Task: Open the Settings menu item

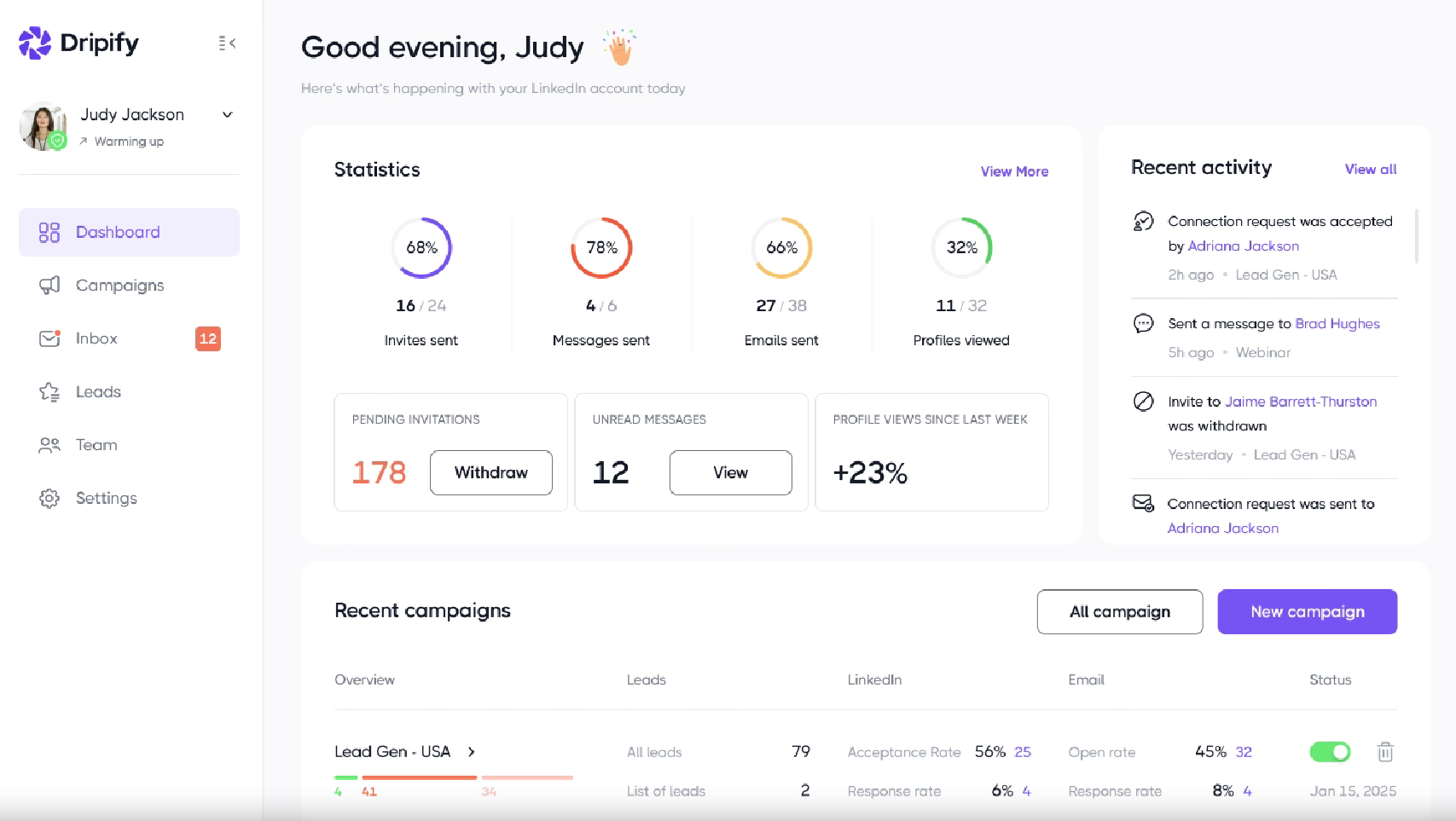Action: (x=129, y=498)
